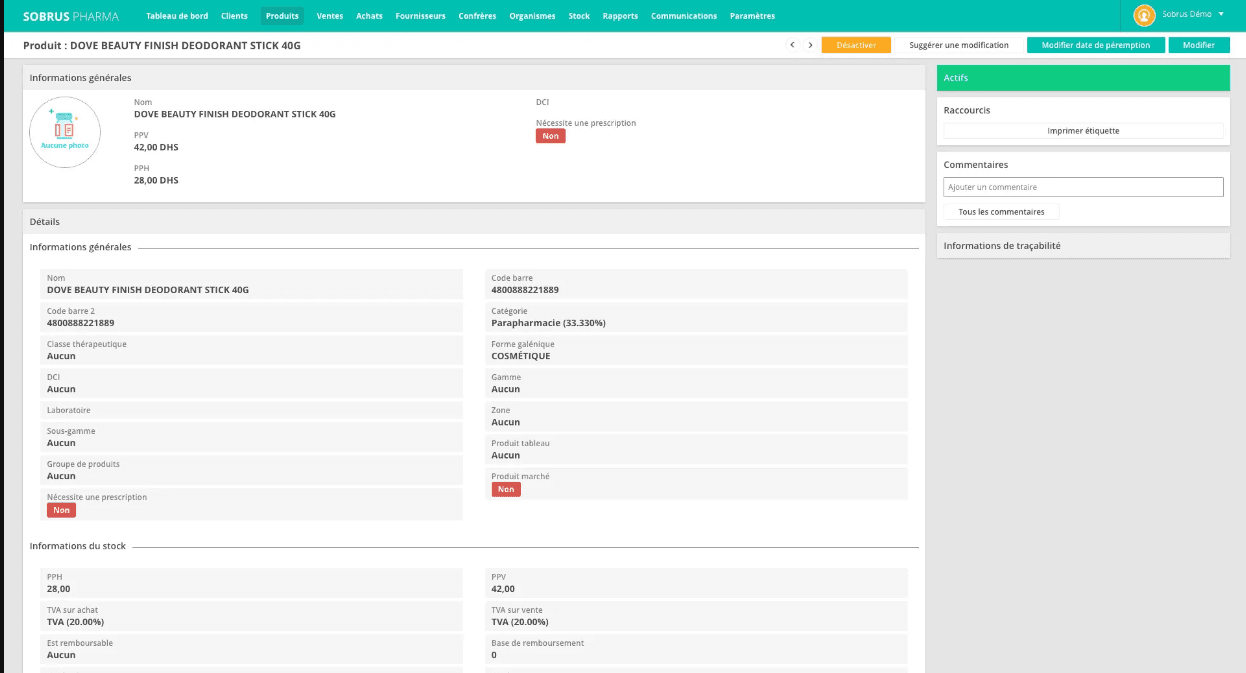Image resolution: width=1246 pixels, height=673 pixels.
Task: Click the 'Imprimer étiquette' shortcut button
Action: (1083, 131)
